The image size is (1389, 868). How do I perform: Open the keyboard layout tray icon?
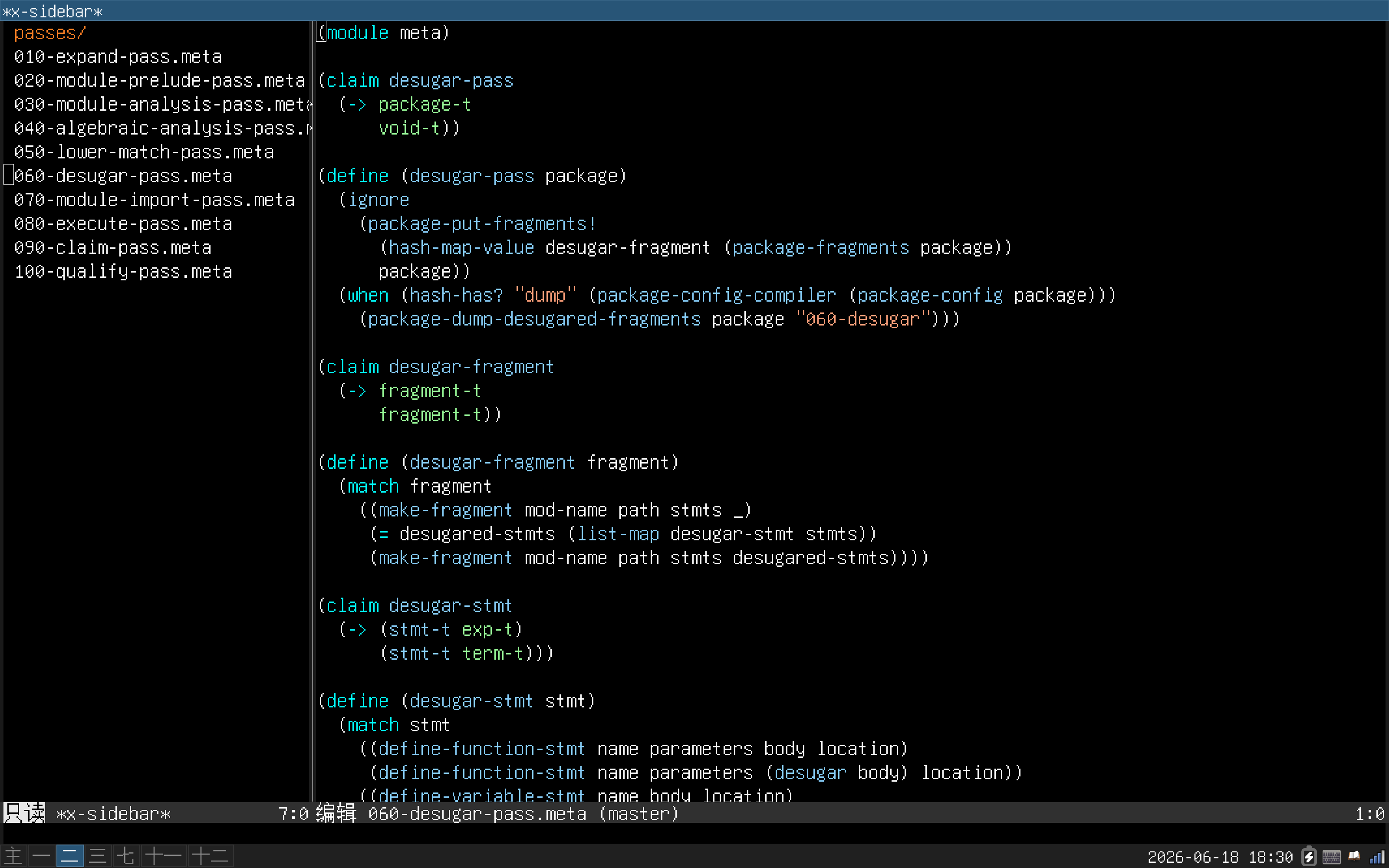(x=1331, y=857)
